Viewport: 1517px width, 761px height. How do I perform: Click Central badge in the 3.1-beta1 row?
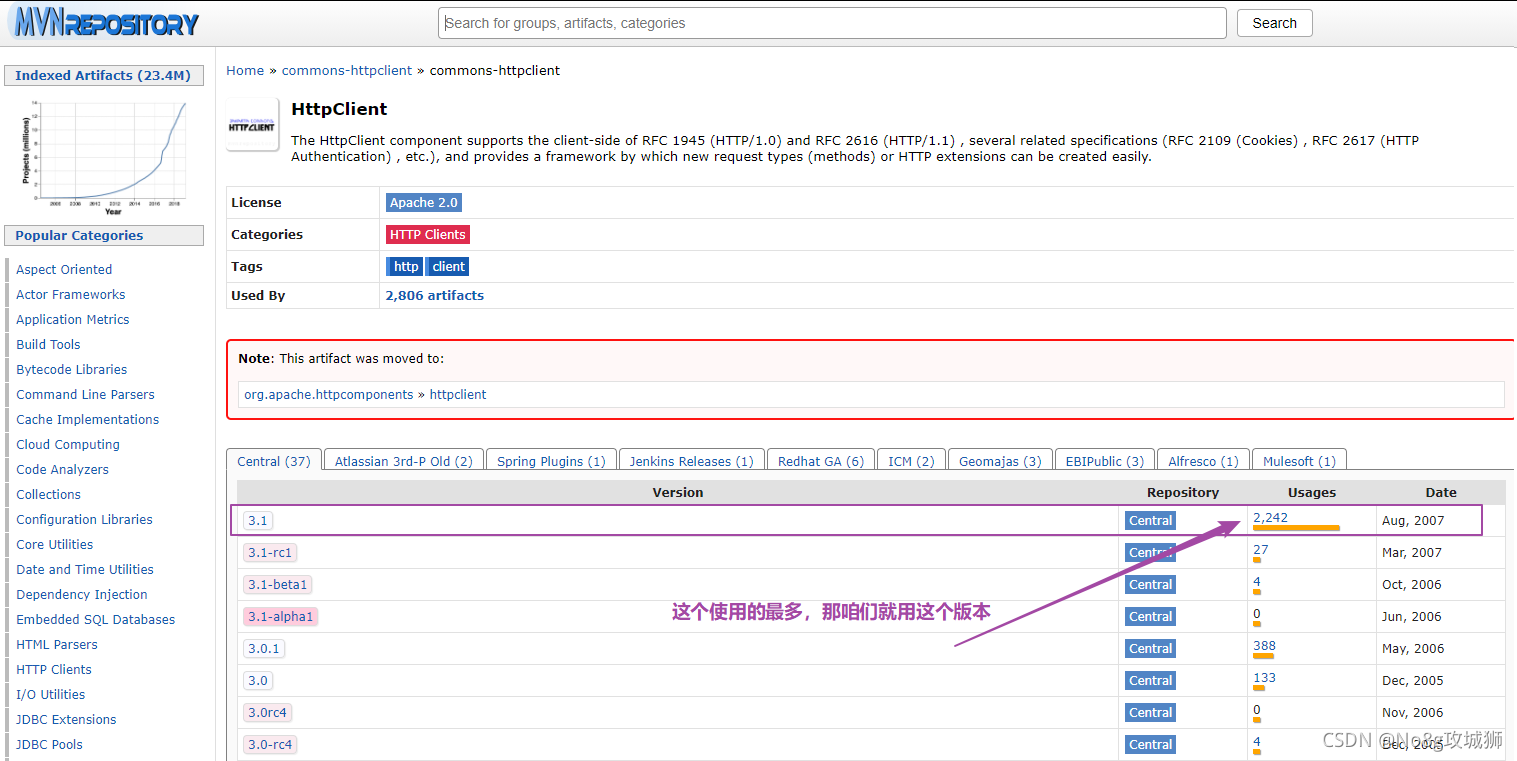tap(1150, 584)
